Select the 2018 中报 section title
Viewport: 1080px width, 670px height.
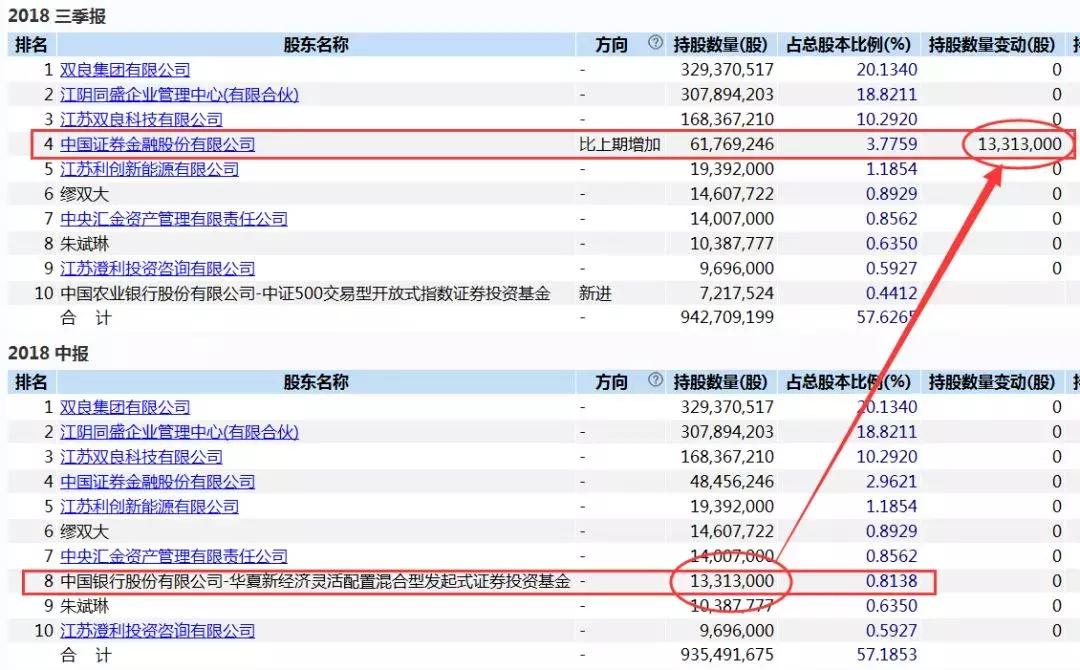48,353
